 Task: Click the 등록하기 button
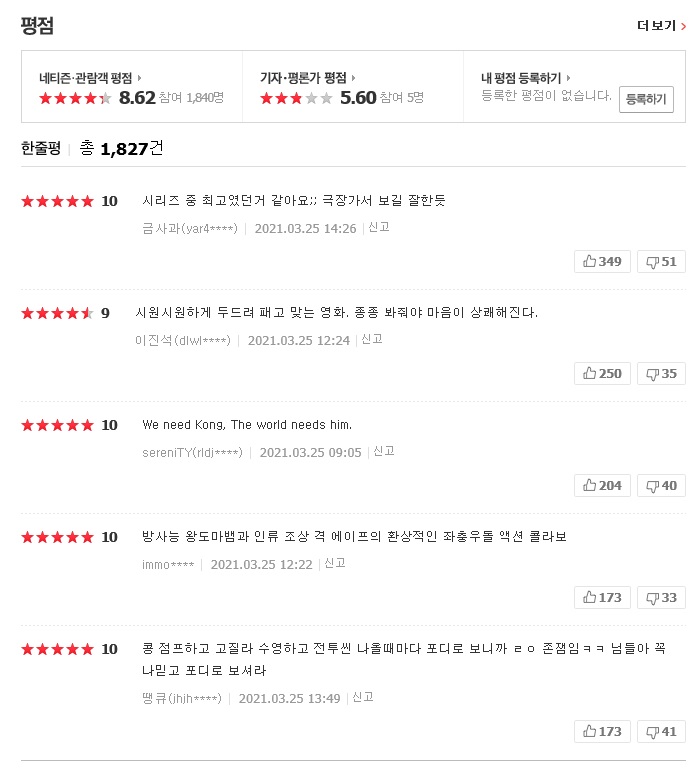click(x=646, y=99)
